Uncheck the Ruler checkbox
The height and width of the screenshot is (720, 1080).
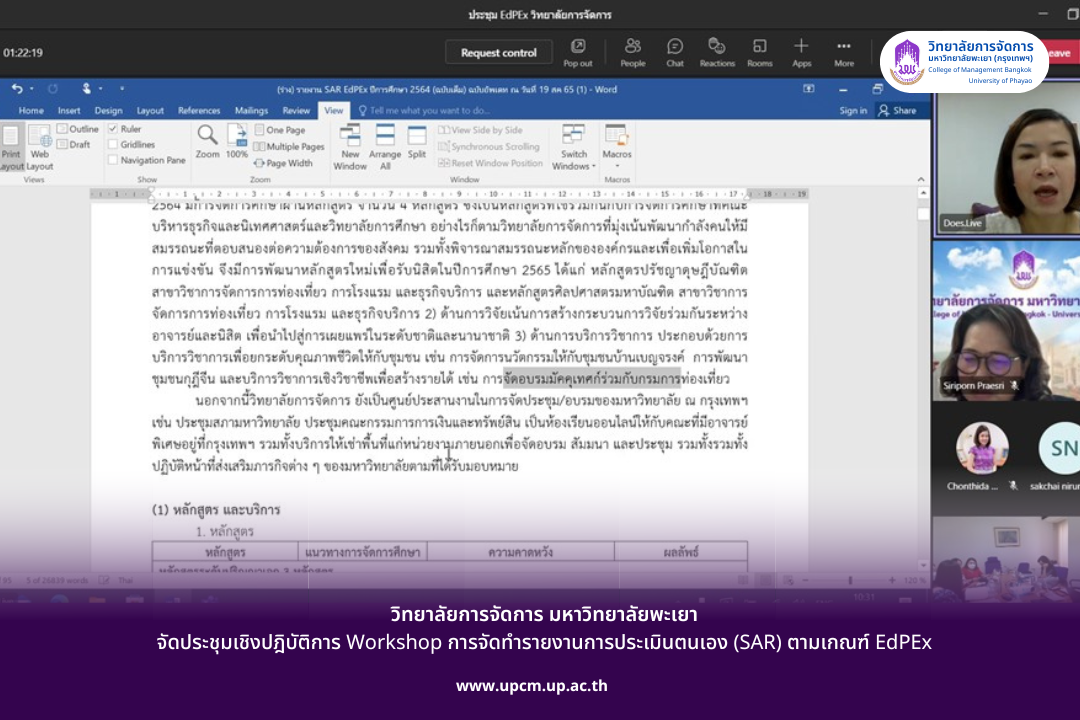(113, 129)
